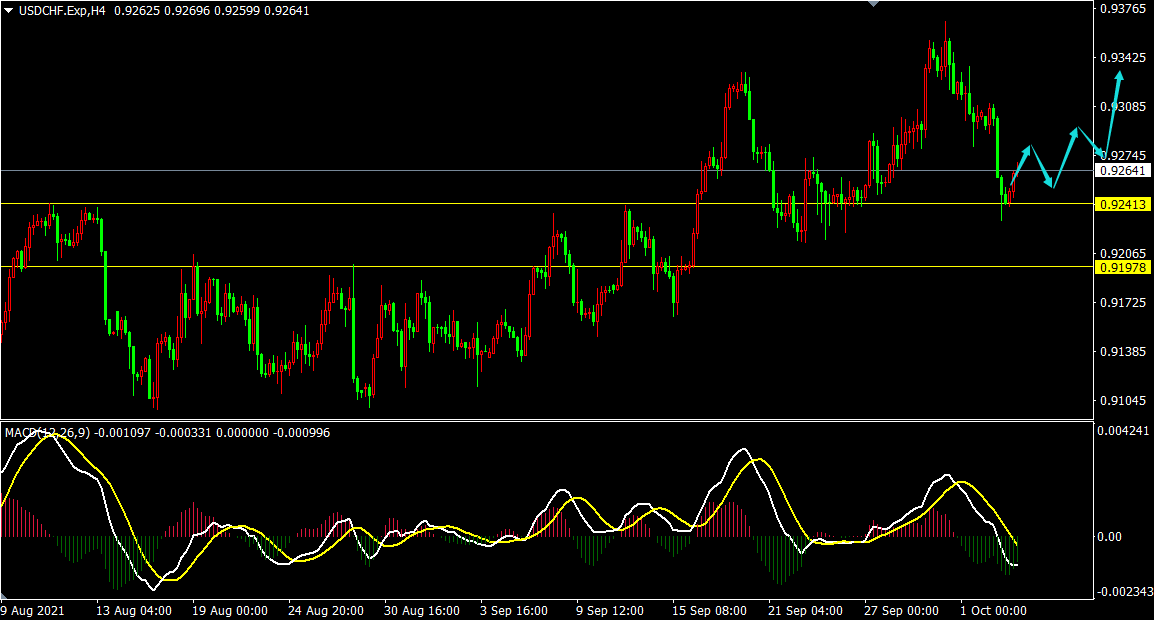Select the second upward cyan arrow
This screenshot has height=620, width=1154.
[1064, 157]
